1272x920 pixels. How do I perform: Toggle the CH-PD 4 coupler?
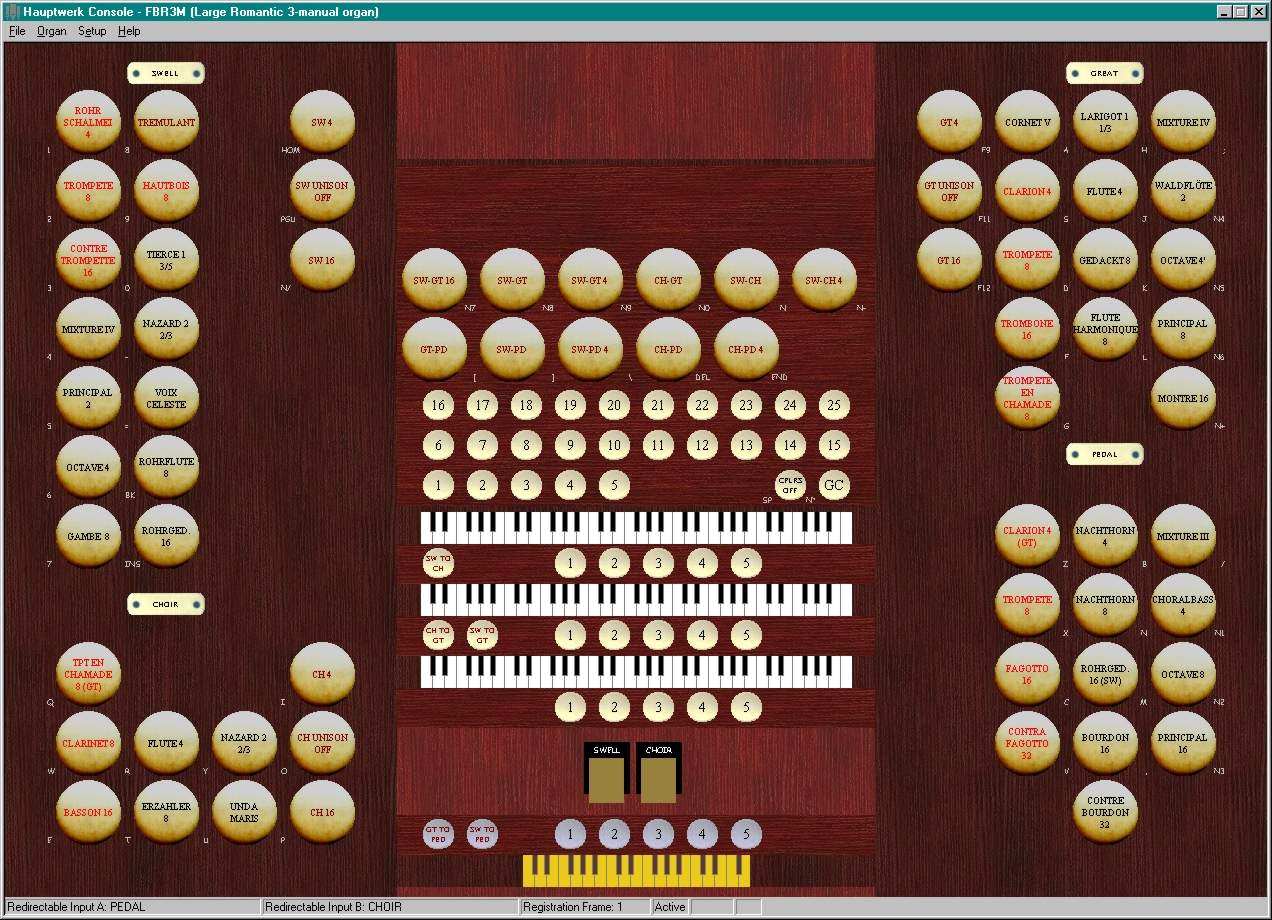pos(746,349)
